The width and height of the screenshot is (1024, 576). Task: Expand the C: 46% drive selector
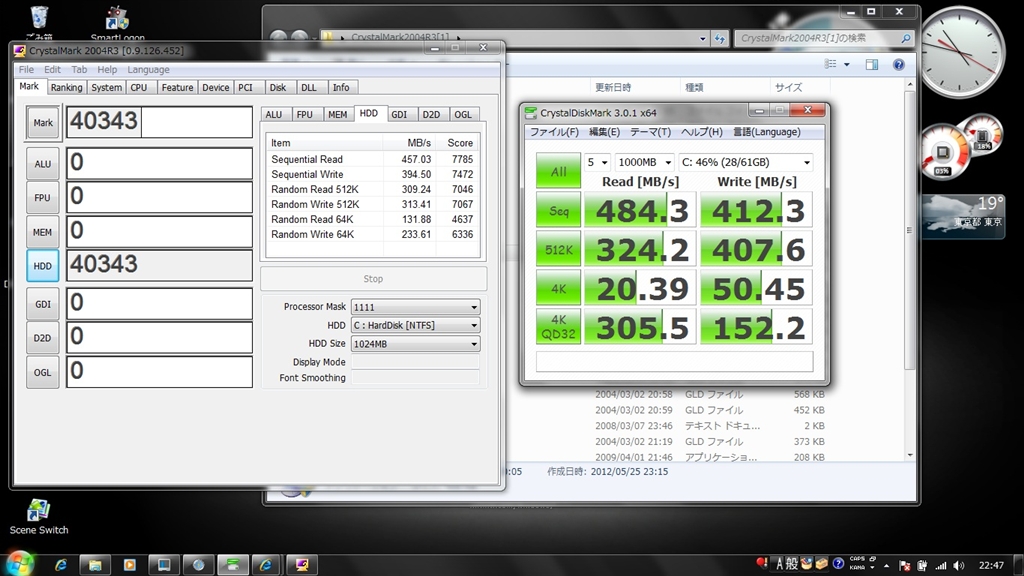click(745, 162)
